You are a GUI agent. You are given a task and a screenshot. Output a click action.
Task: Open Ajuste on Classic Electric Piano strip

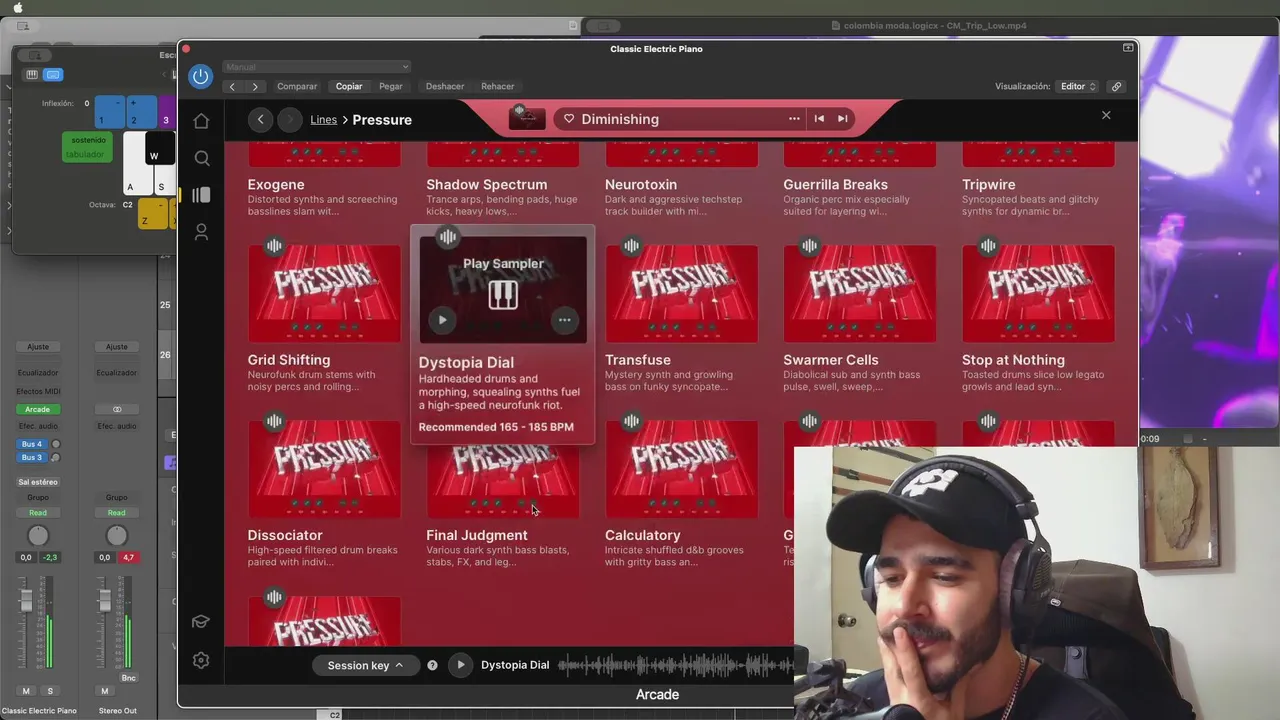coord(38,347)
